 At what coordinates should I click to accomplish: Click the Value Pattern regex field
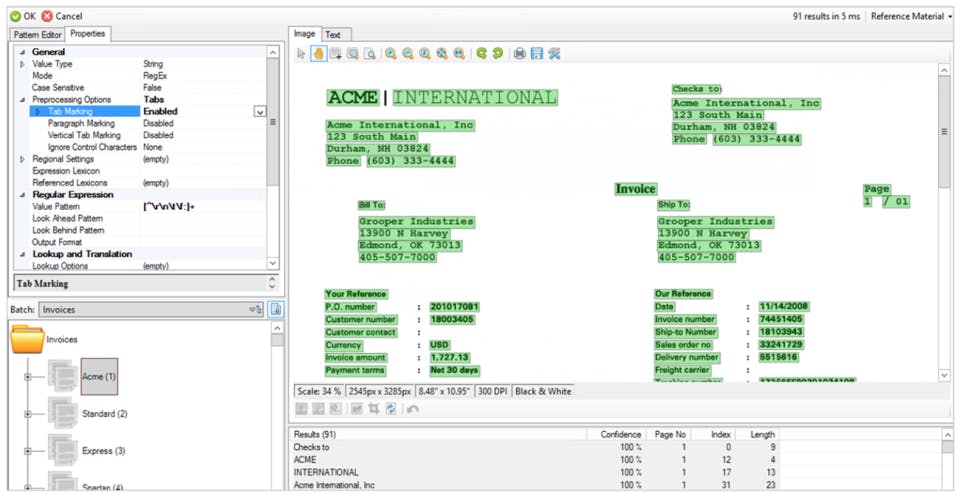click(203, 207)
